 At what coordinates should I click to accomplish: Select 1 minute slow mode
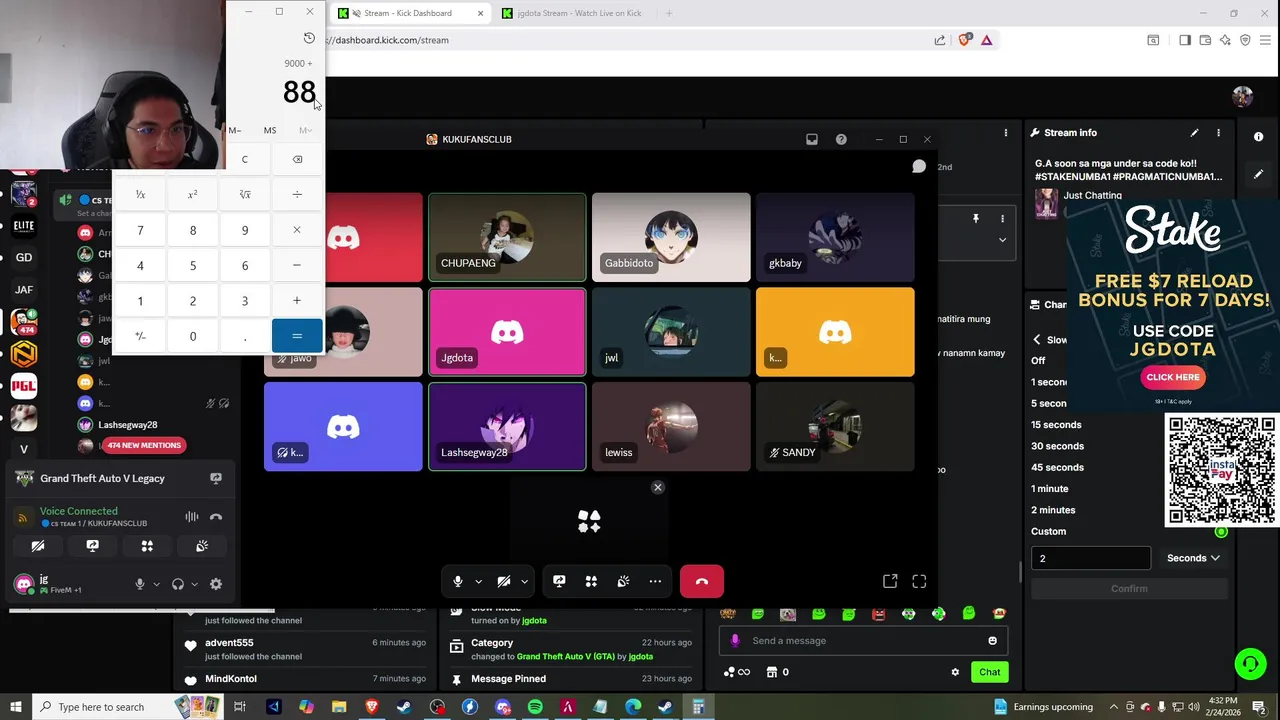pos(1050,489)
